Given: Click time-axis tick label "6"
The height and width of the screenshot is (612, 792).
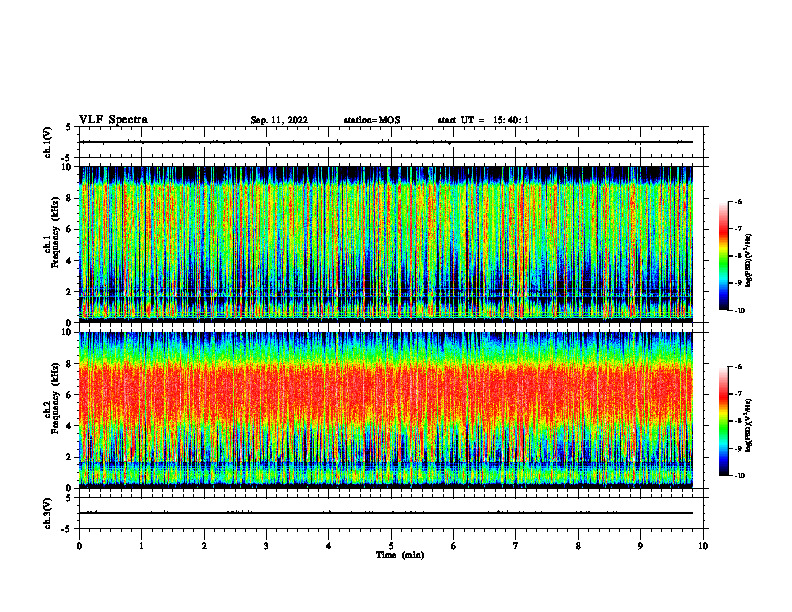Looking at the screenshot, I should coord(454,546).
